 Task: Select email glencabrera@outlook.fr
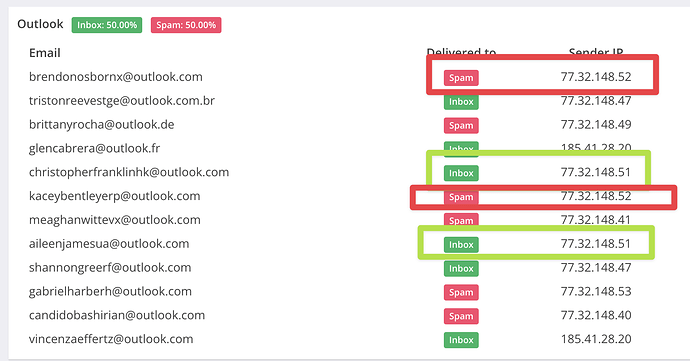95,148
